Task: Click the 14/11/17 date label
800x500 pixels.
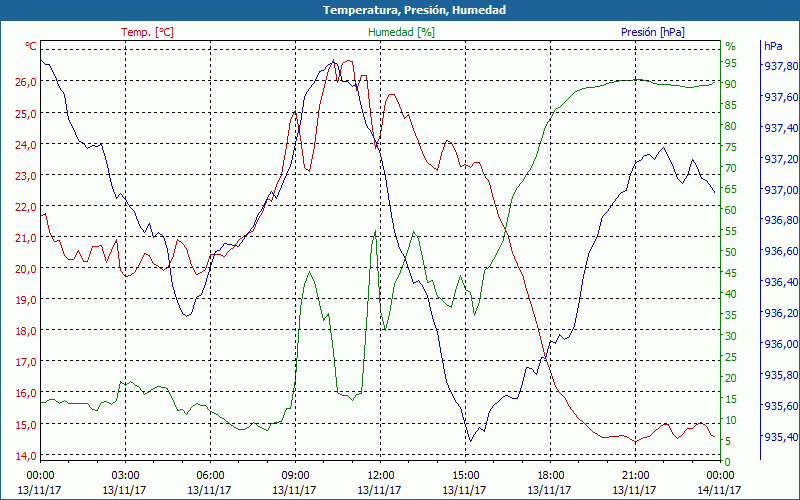Action: (719, 490)
